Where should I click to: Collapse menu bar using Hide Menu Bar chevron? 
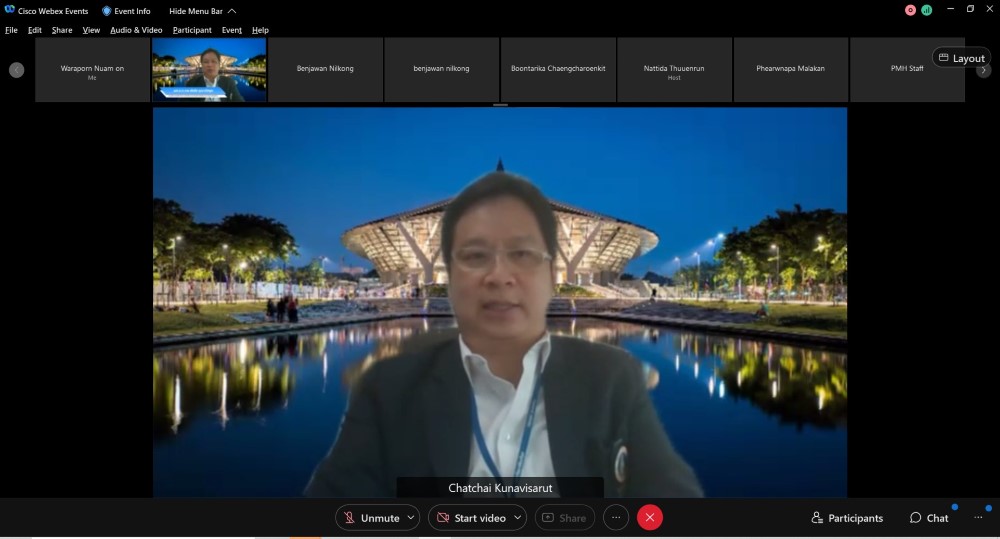tap(232, 11)
